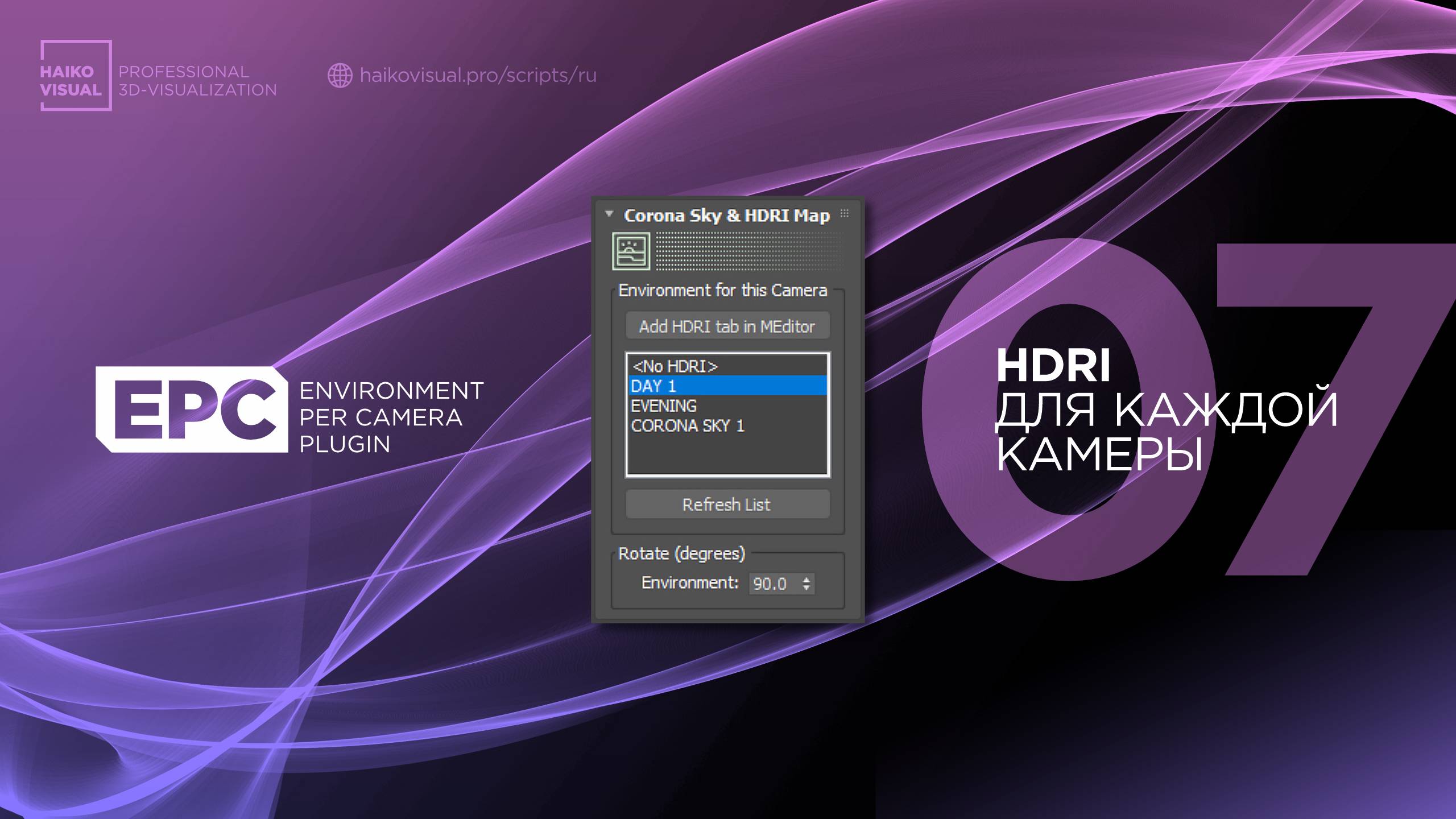The height and width of the screenshot is (819, 1456).
Task: Click the environment map icon in rollout
Action: point(631,251)
